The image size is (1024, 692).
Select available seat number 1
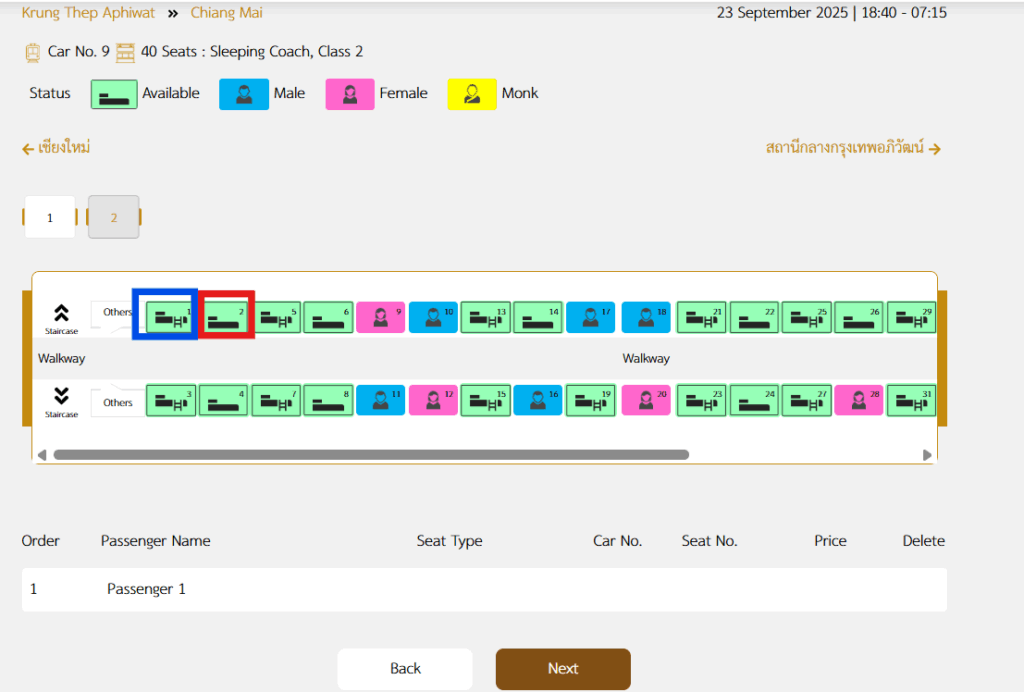point(171,317)
